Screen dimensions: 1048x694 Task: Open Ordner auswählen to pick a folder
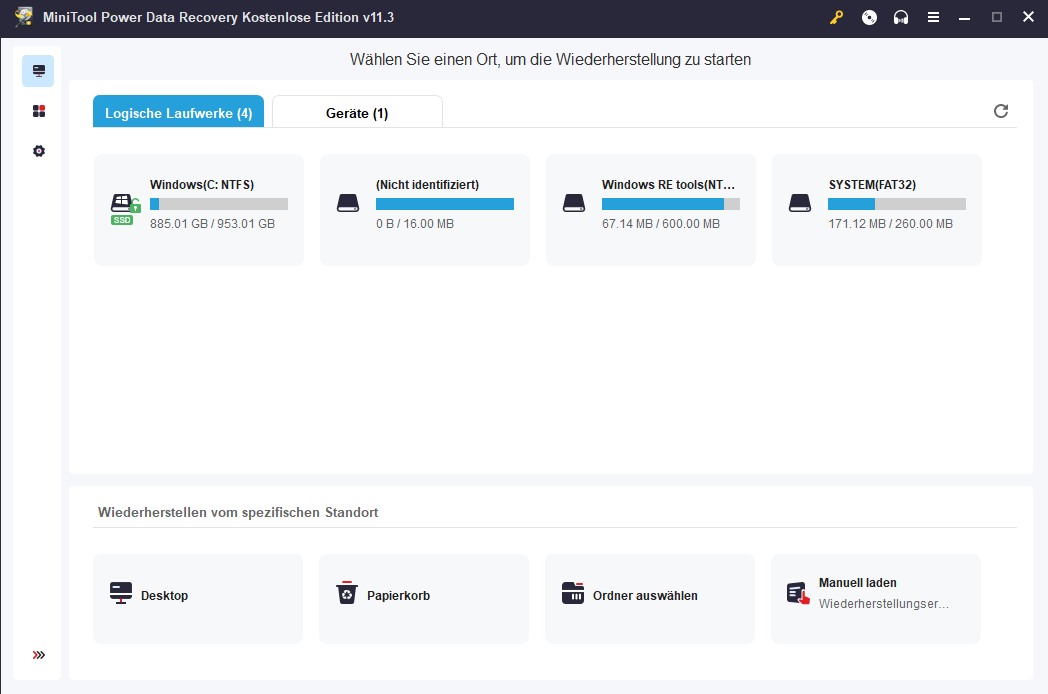650,599
